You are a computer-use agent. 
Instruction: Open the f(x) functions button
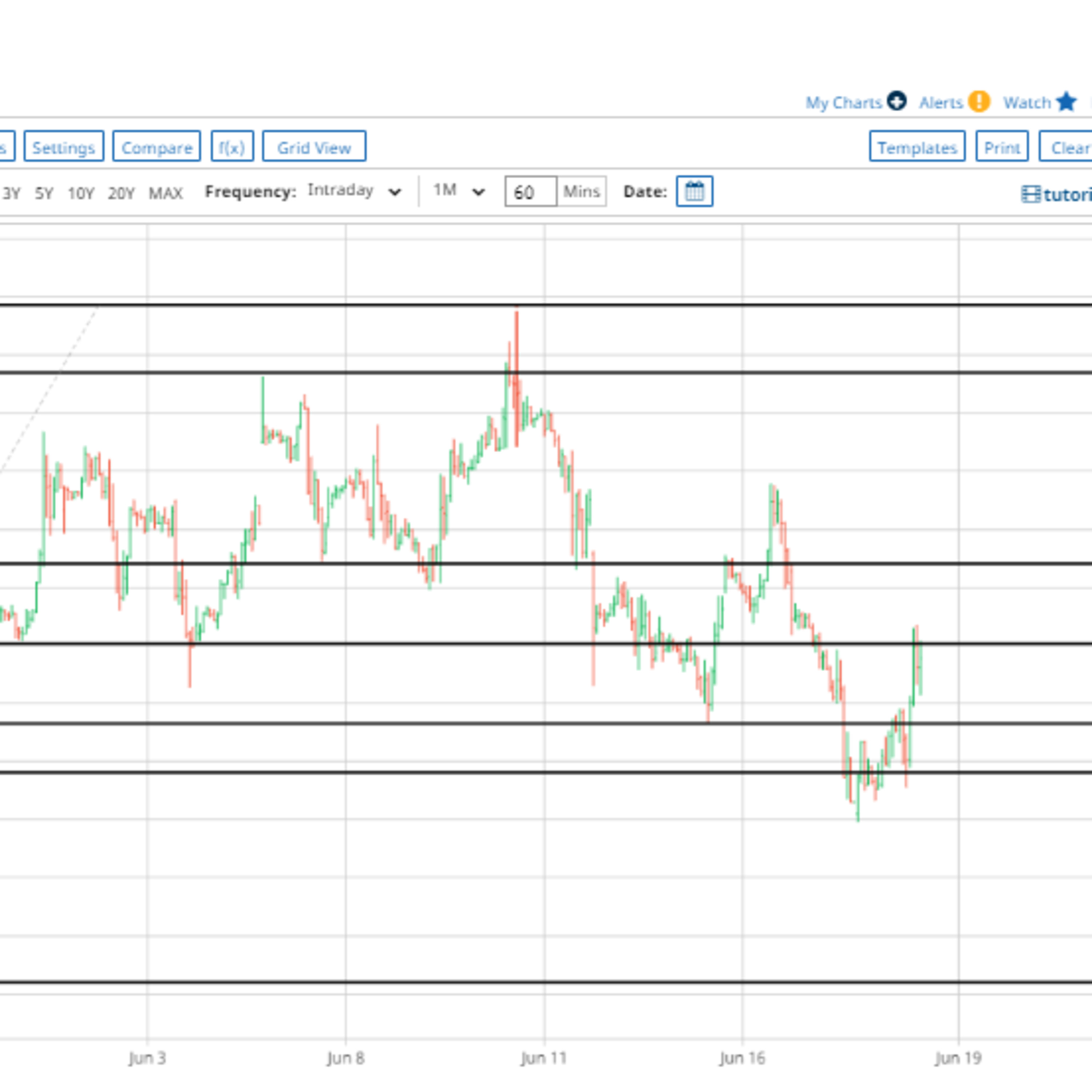[x=232, y=146]
